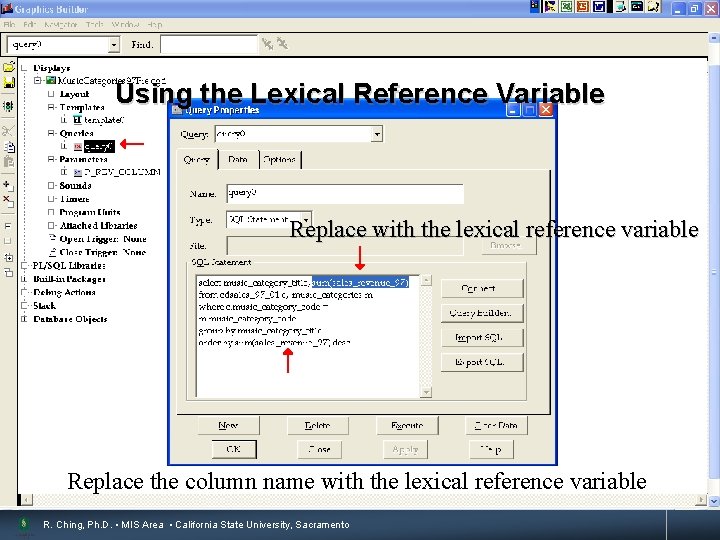Click the Export SQL button

coord(482,362)
